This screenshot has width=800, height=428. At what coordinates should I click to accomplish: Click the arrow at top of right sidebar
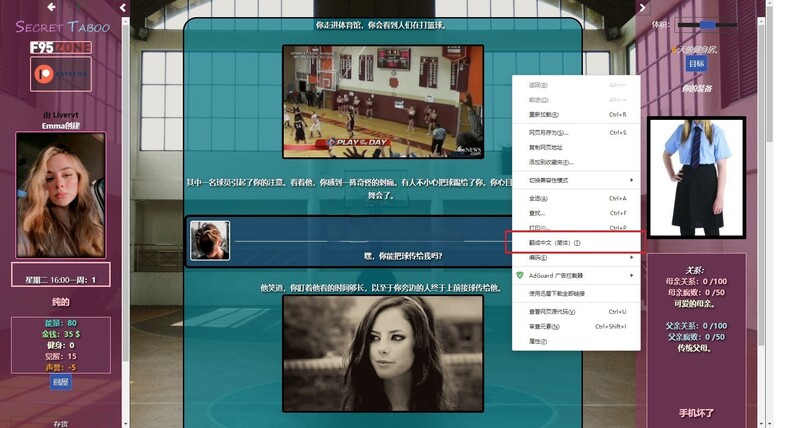click(643, 8)
